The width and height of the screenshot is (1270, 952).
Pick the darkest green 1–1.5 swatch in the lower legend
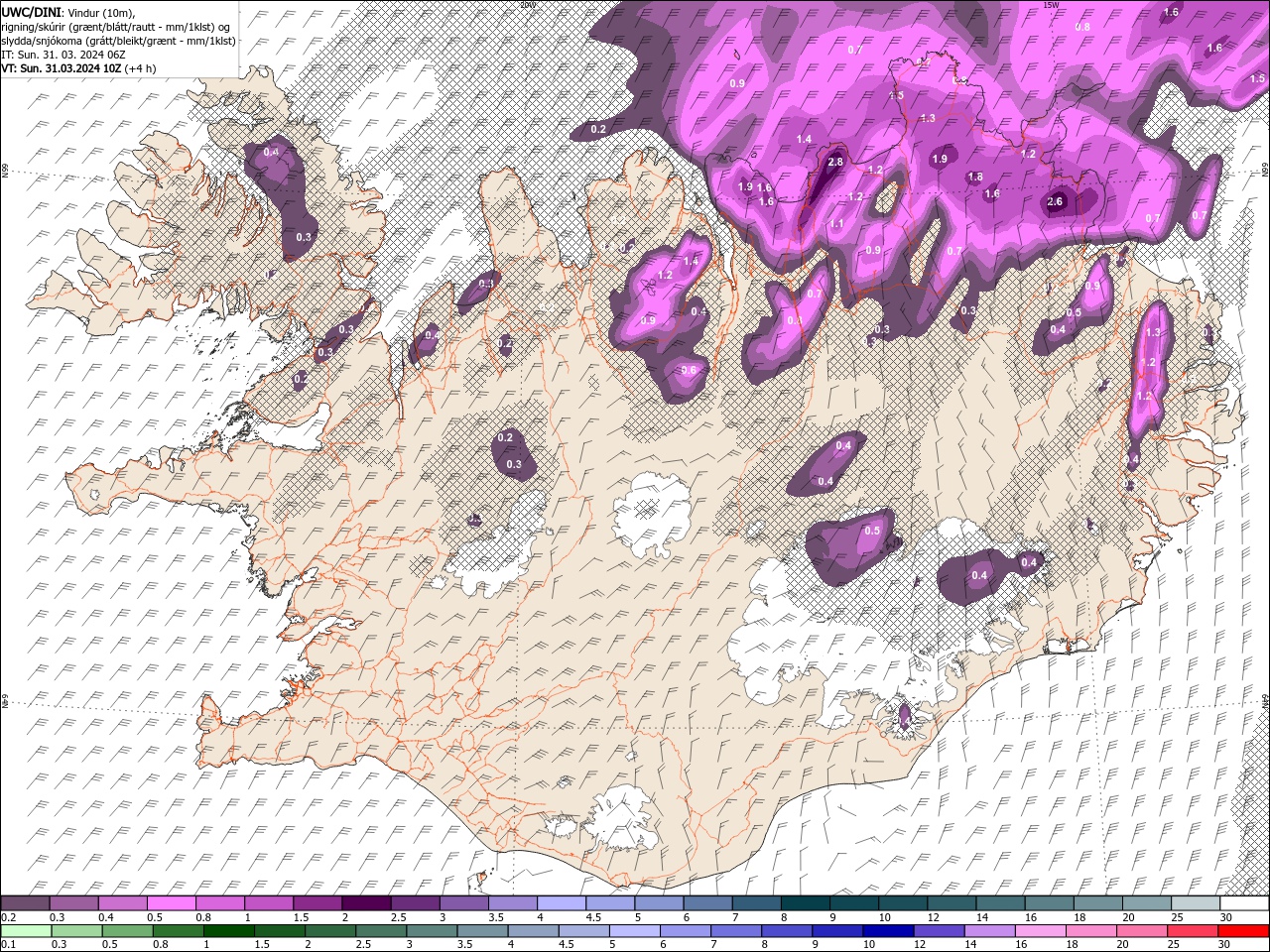tap(229, 931)
